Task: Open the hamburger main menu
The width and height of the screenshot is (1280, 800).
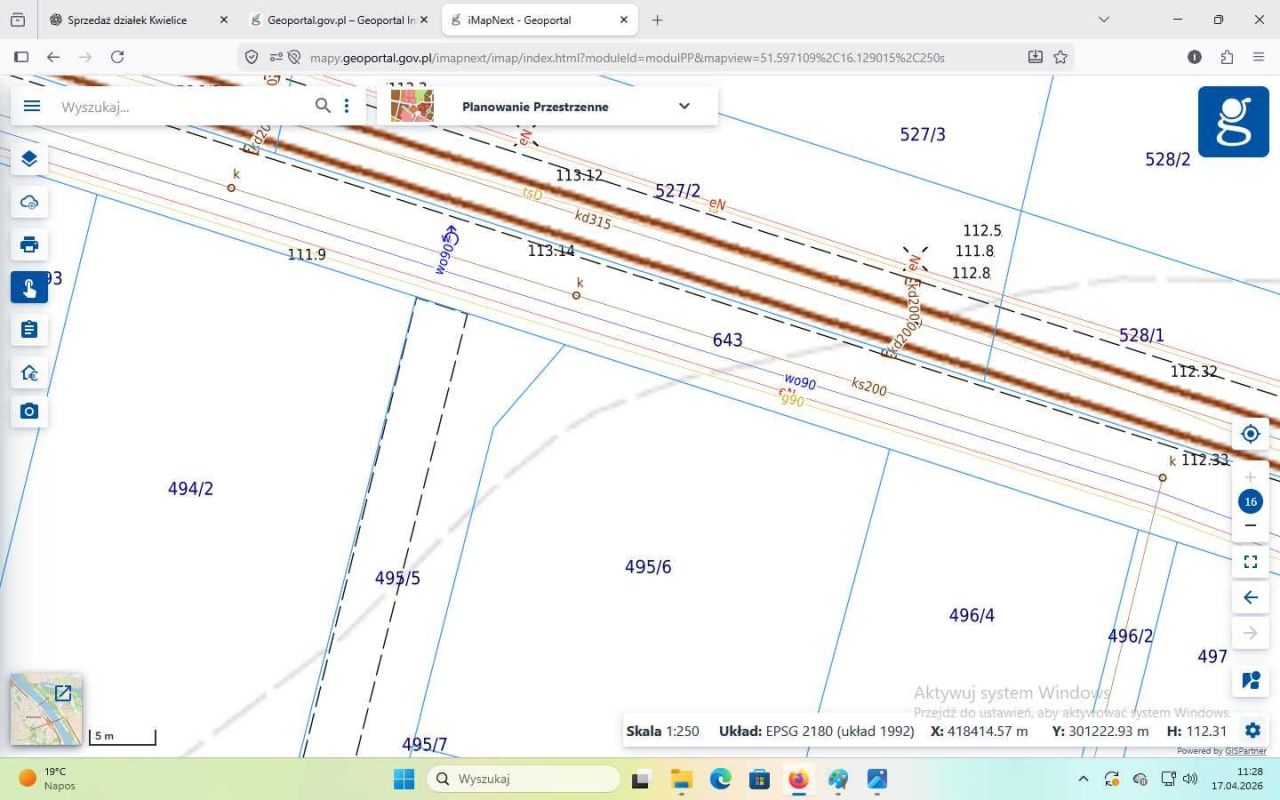Action: point(32,106)
